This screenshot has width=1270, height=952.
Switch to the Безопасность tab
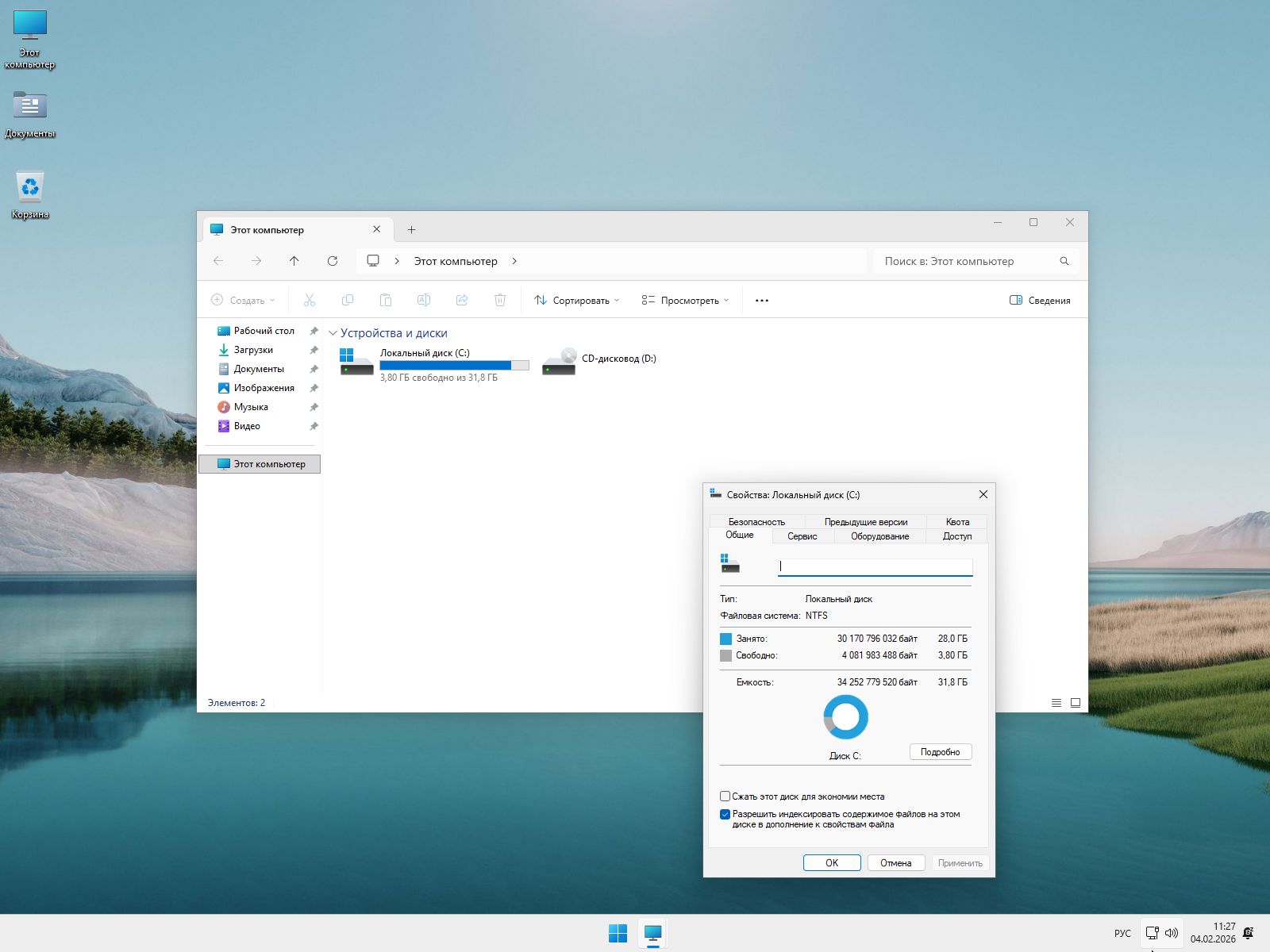tap(756, 522)
